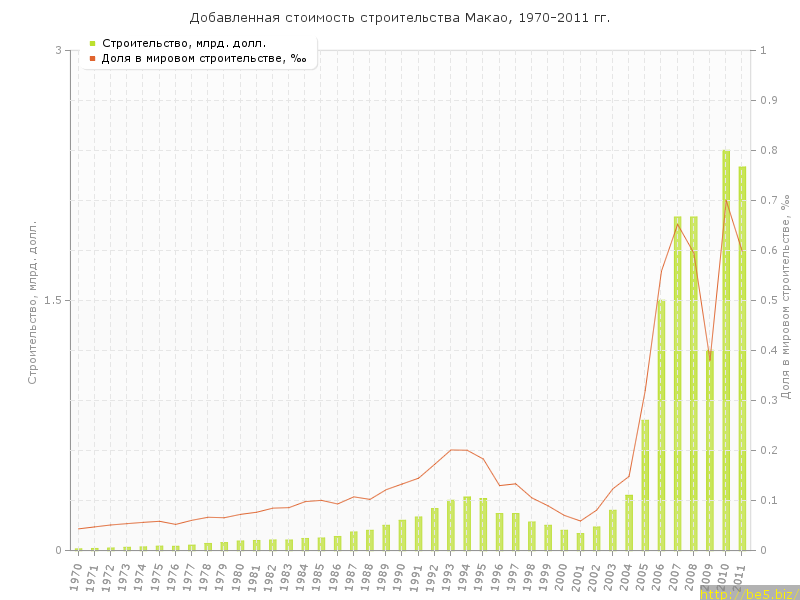Screen dimensions: 800x600
Task: Click the orange line peak at 2010
Action: tap(726, 200)
